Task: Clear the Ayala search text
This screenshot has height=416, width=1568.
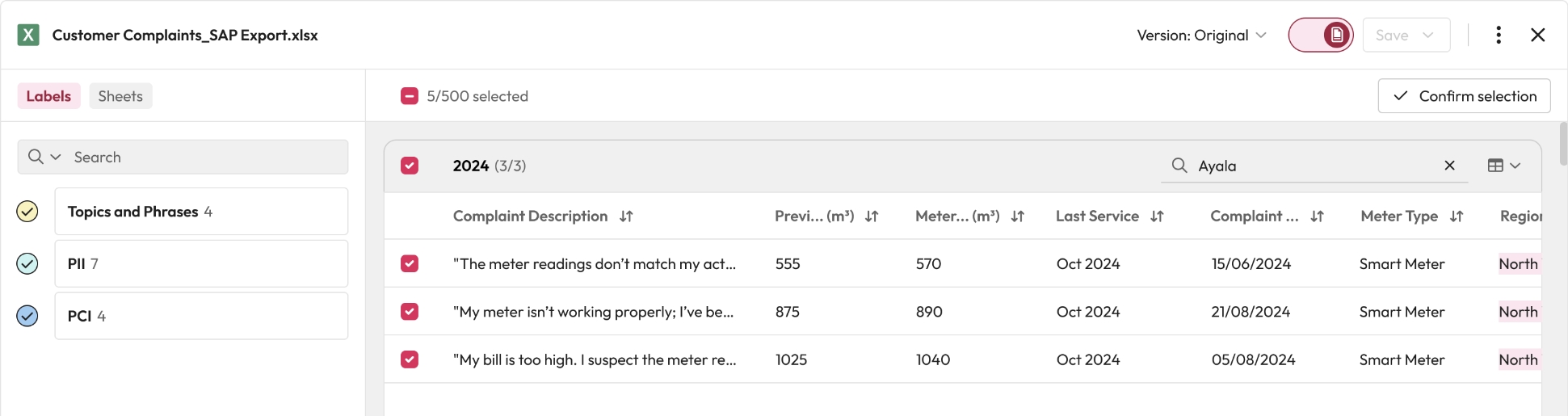Action: coord(1449,166)
